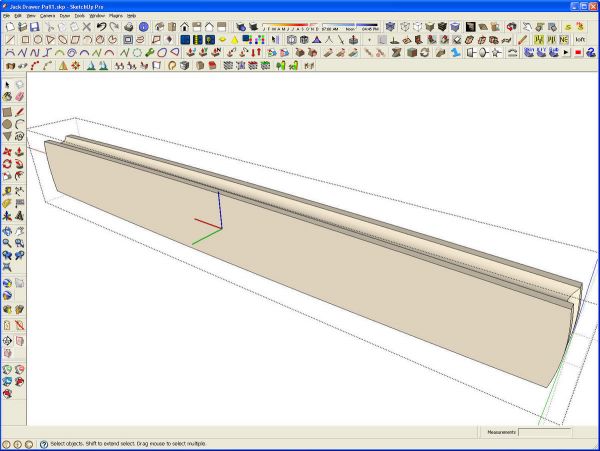Screen dimensions: 600x451
Task: Toggle X-ray face style
Action: [x=390, y=27]
